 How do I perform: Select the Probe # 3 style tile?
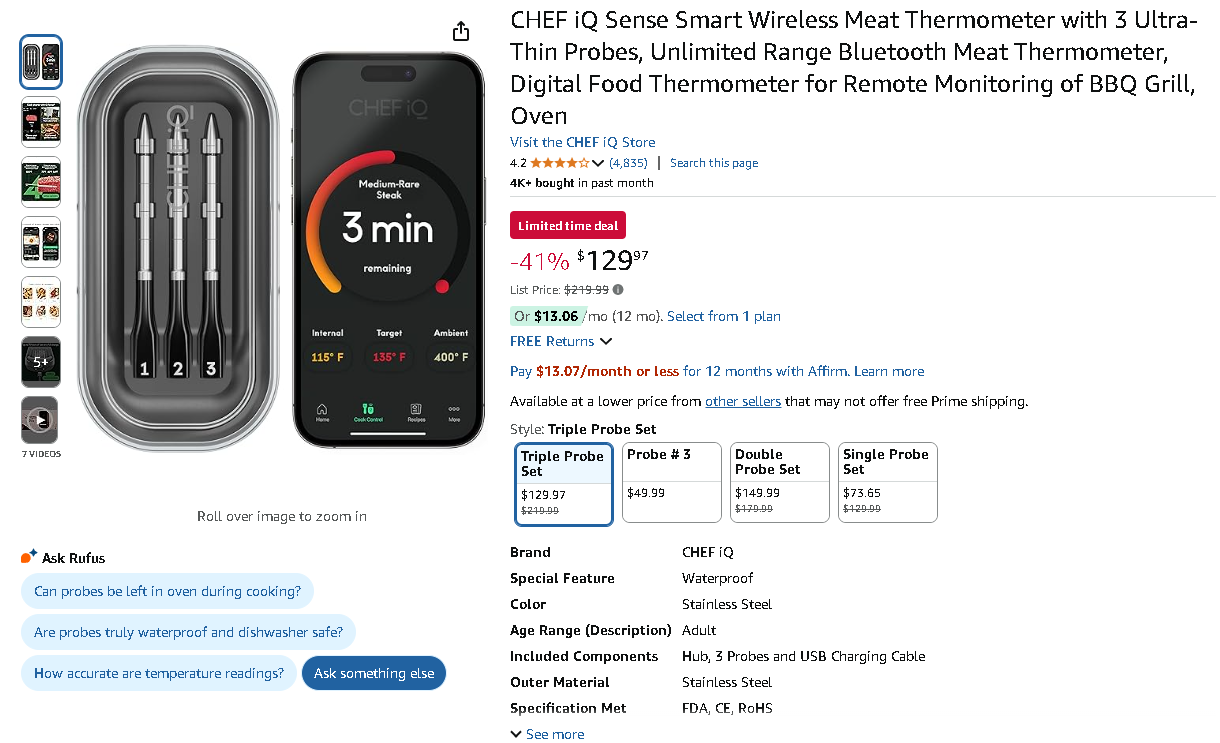[671, 482]
